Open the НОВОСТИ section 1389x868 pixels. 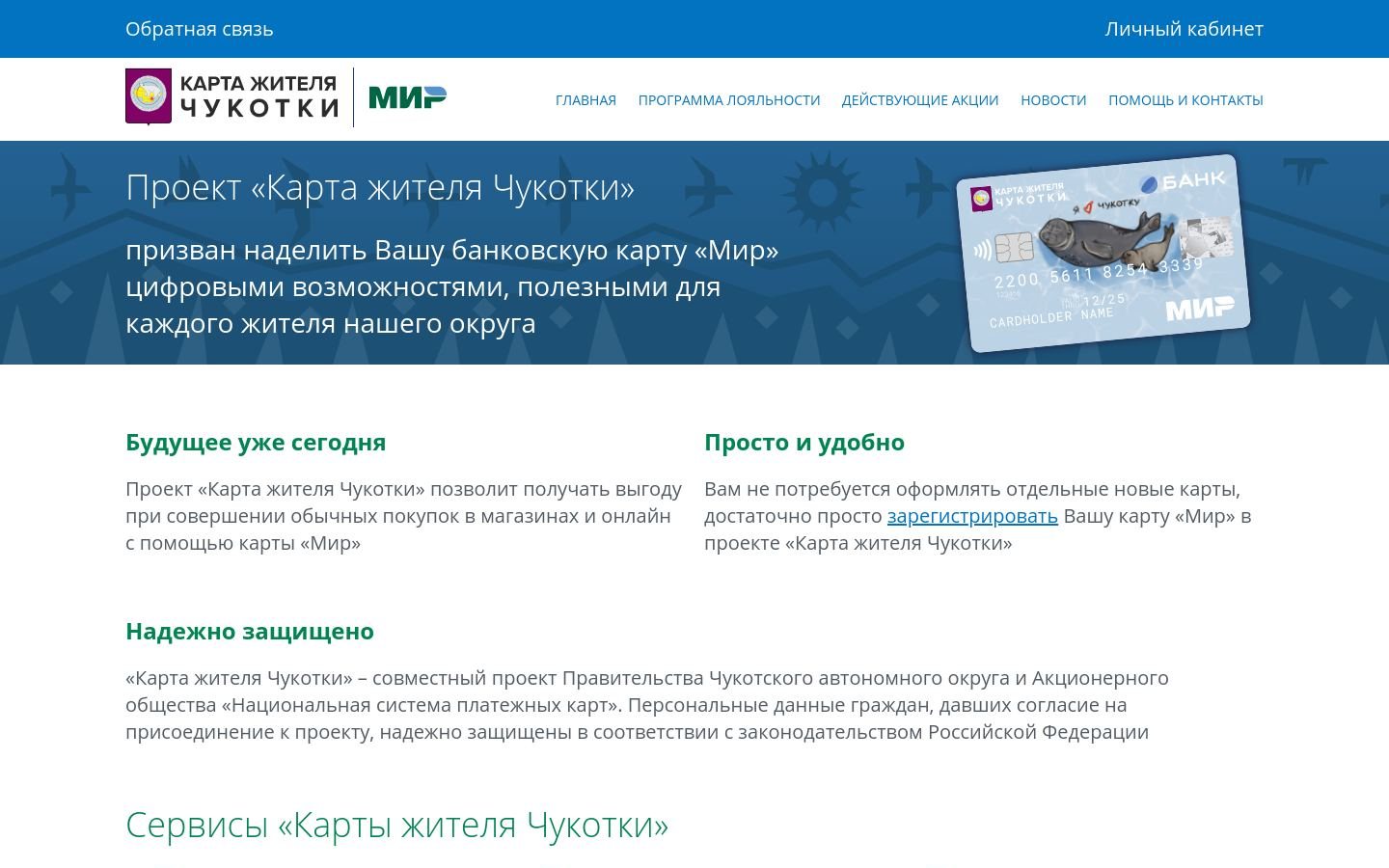tap(1053, 100)
